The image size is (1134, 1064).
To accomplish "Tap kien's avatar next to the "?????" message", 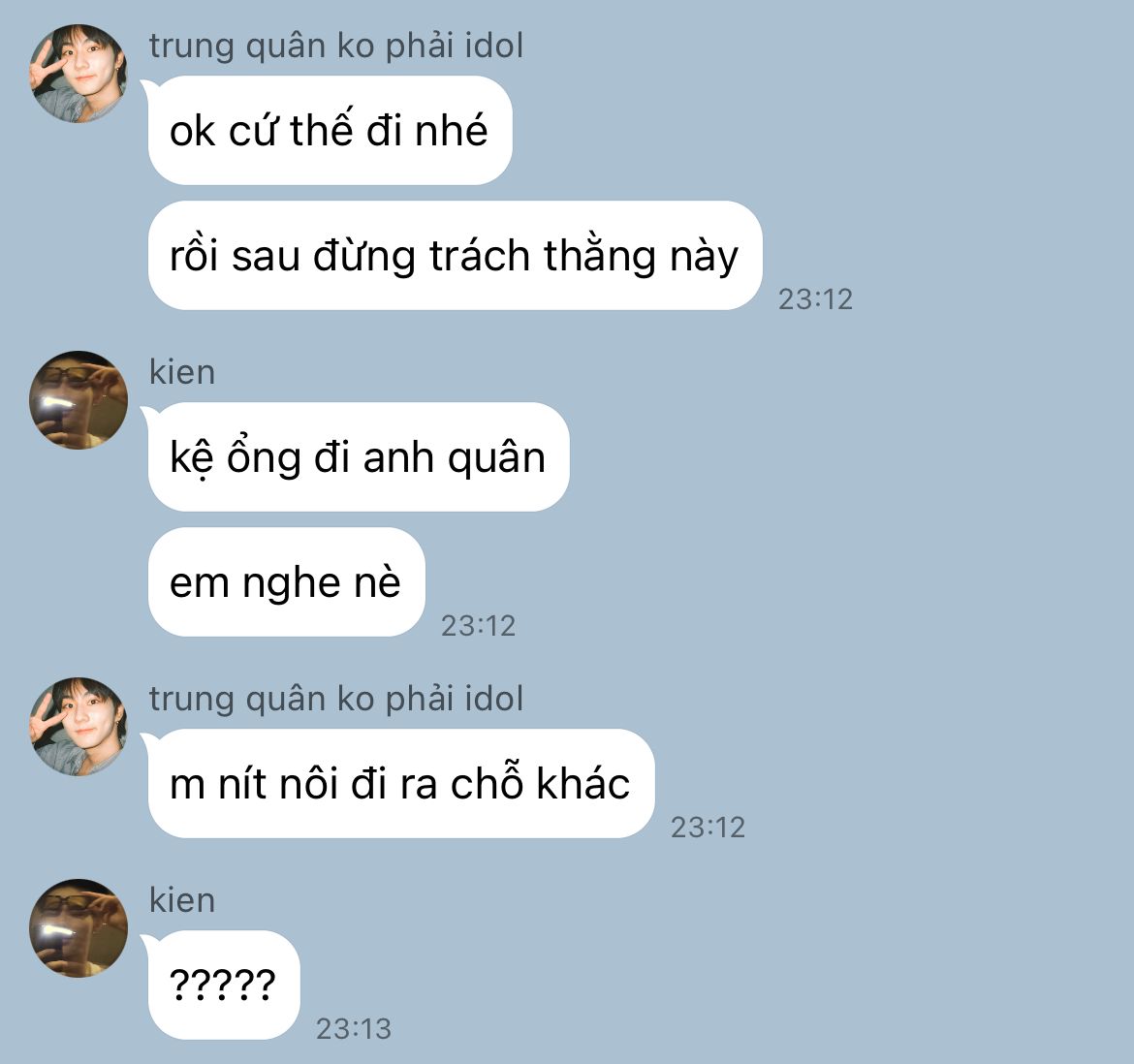I will 79,928.
